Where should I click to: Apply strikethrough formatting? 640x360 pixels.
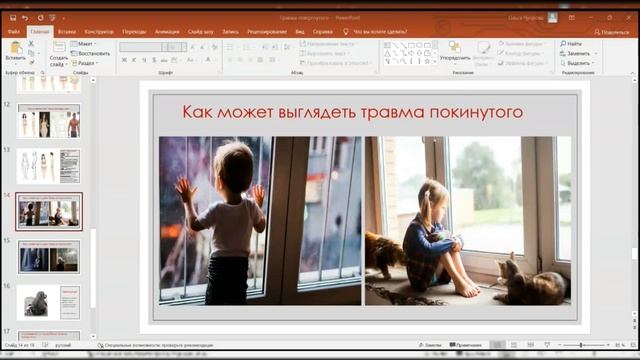point(164,60)
